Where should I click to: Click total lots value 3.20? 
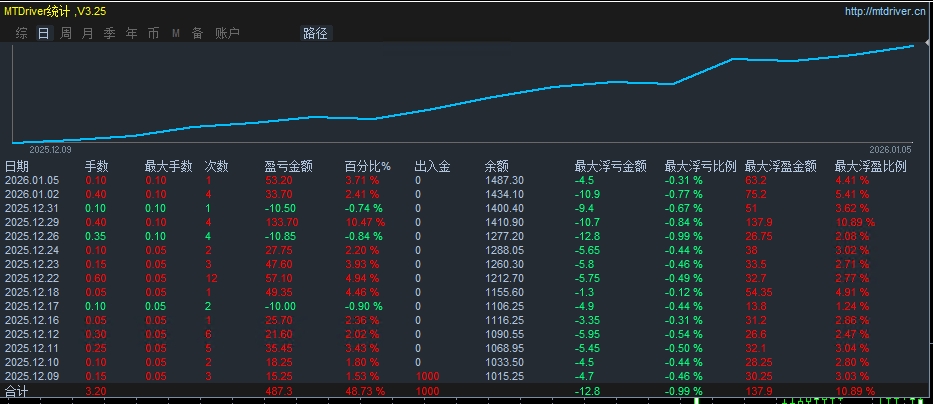coord(96,391)
